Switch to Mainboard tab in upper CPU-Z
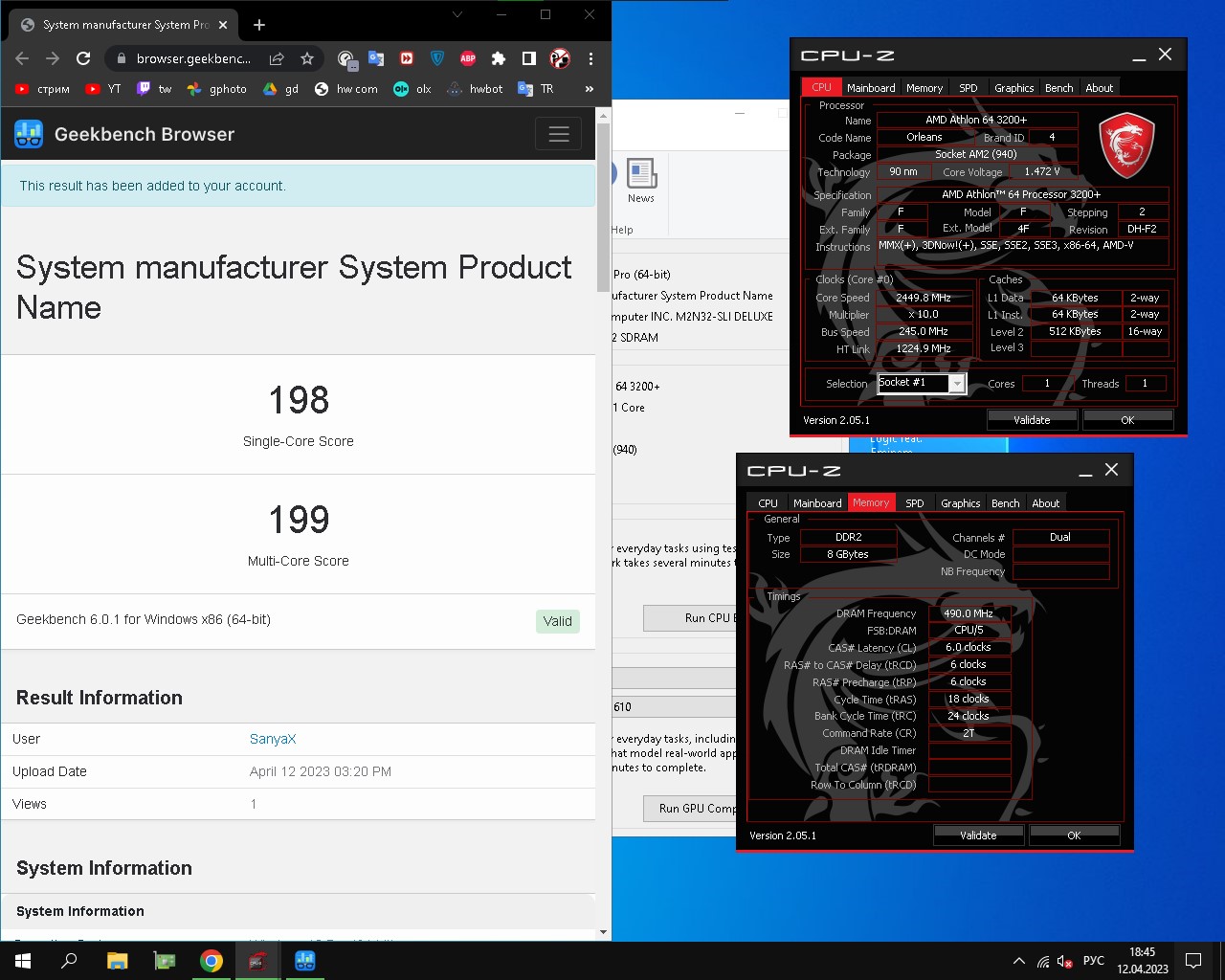The image size is (1225, 980). coord(871,87)
